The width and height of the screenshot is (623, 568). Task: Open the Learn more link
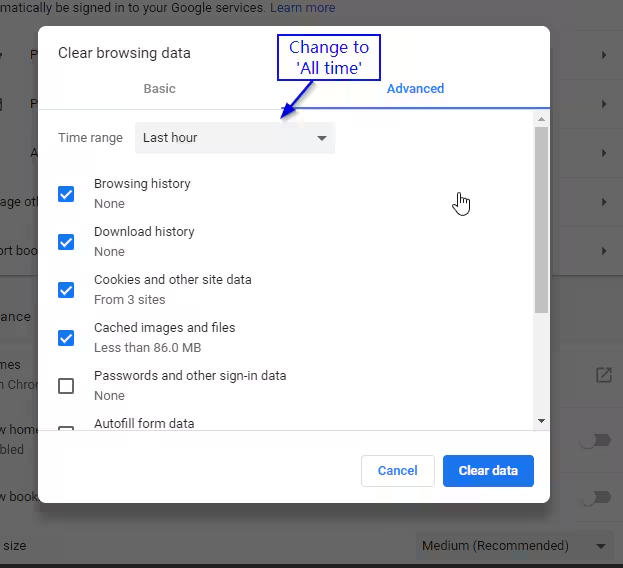click(x=303, y=7)
